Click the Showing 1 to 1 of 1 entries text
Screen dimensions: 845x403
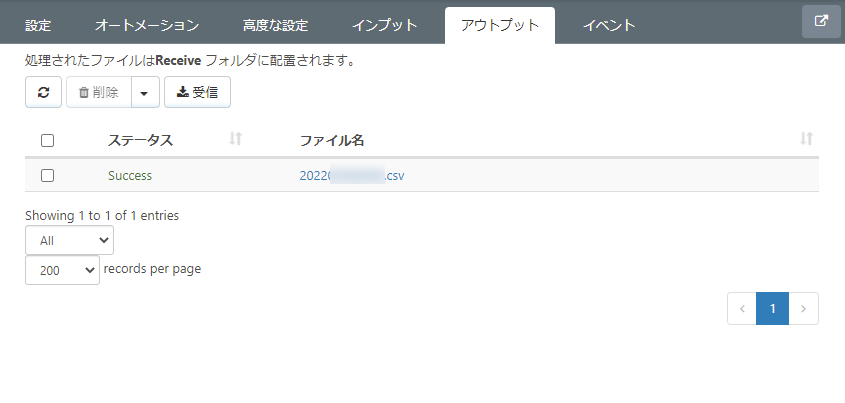(102, 216)
